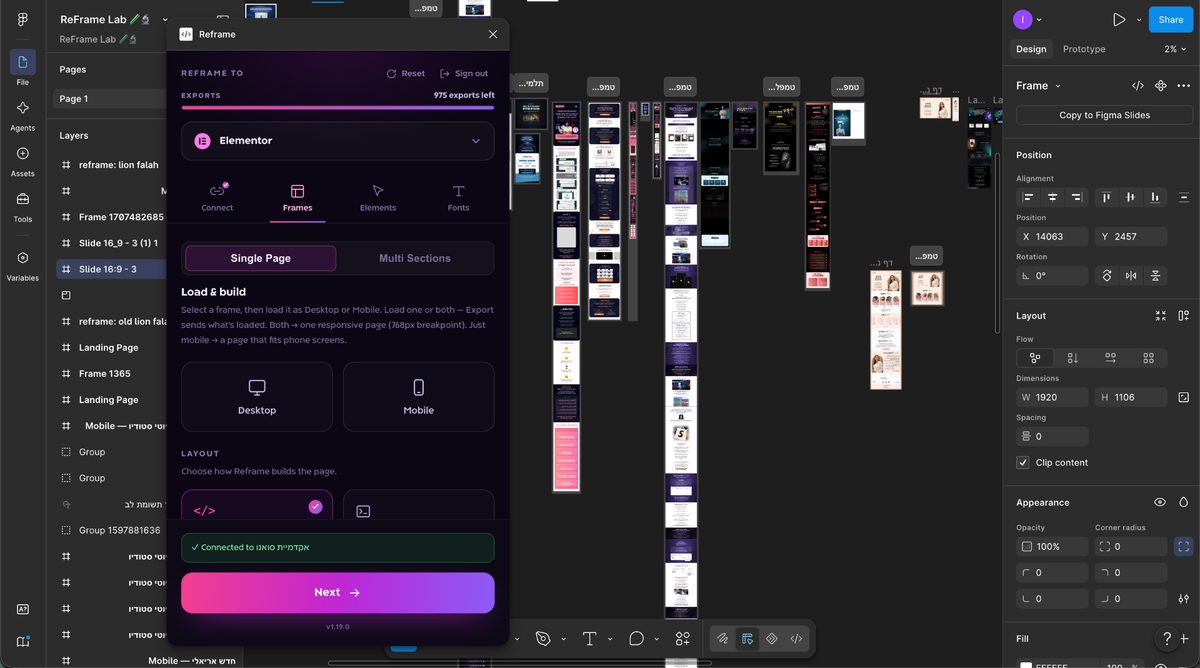
Task: Open the user avatar dropdown
Action: [1027, 20]
